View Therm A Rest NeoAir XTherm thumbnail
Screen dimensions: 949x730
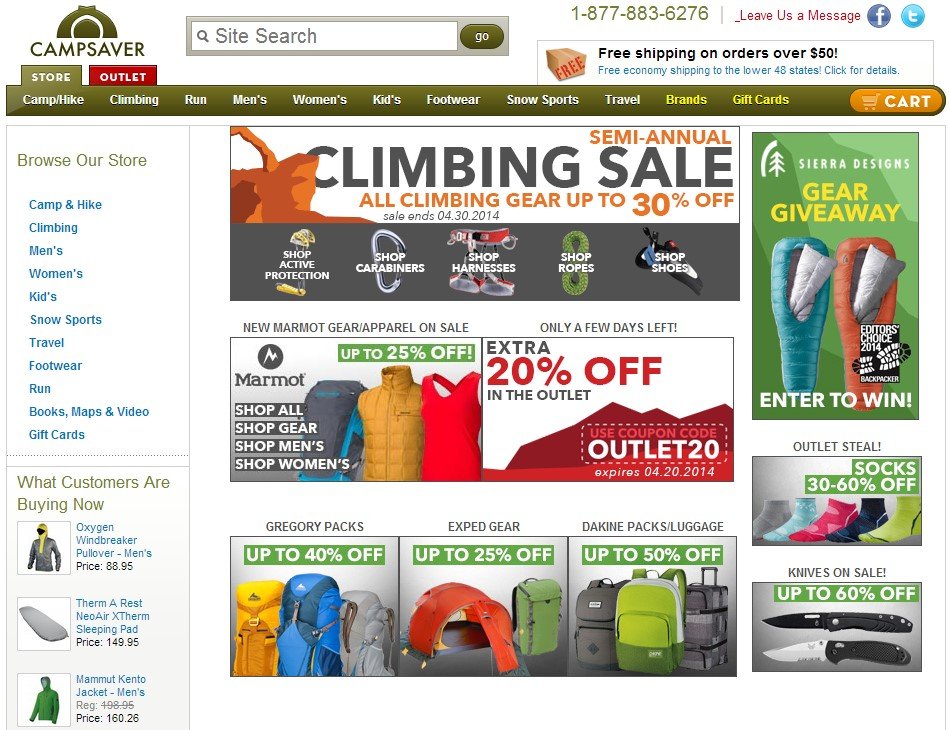[x=44, y=623]
